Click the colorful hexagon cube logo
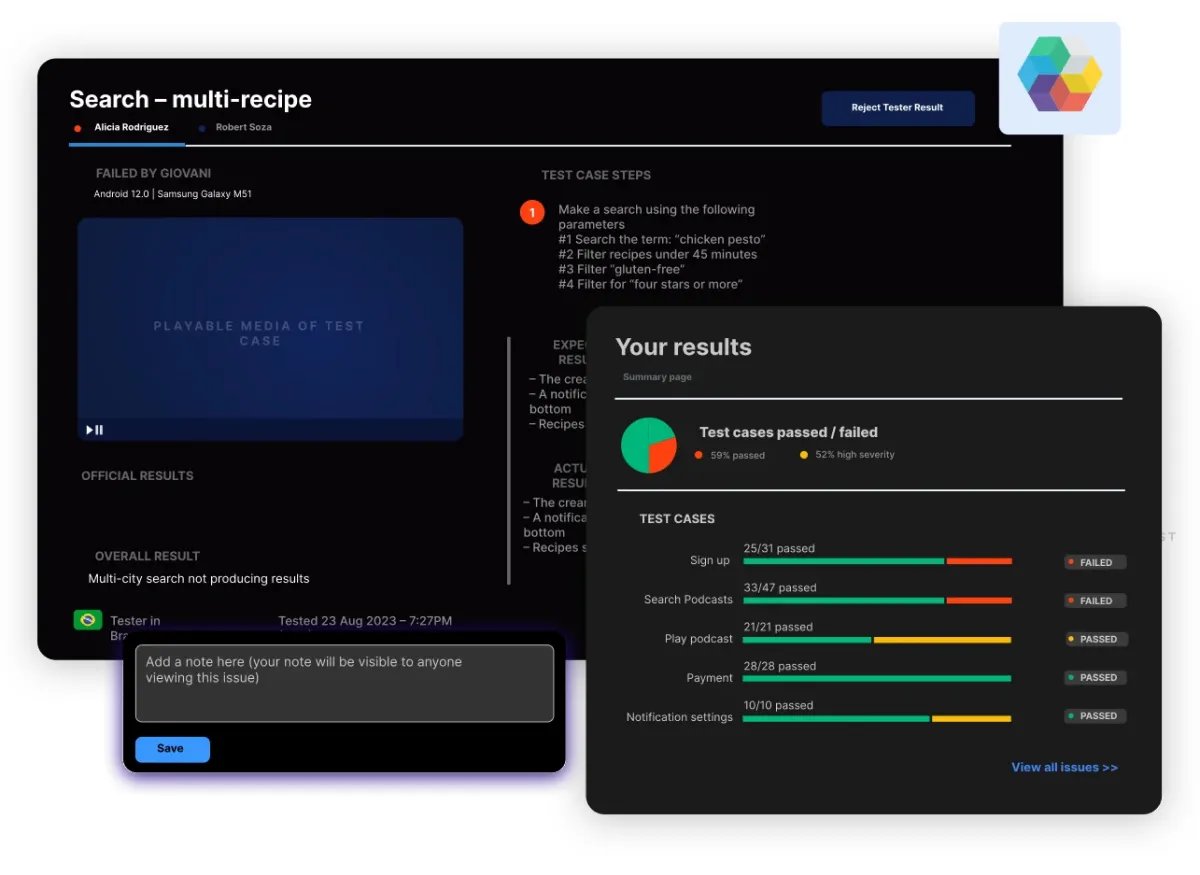The image size is (1200, 875). pyautogui.click(x=1059, y=75)
